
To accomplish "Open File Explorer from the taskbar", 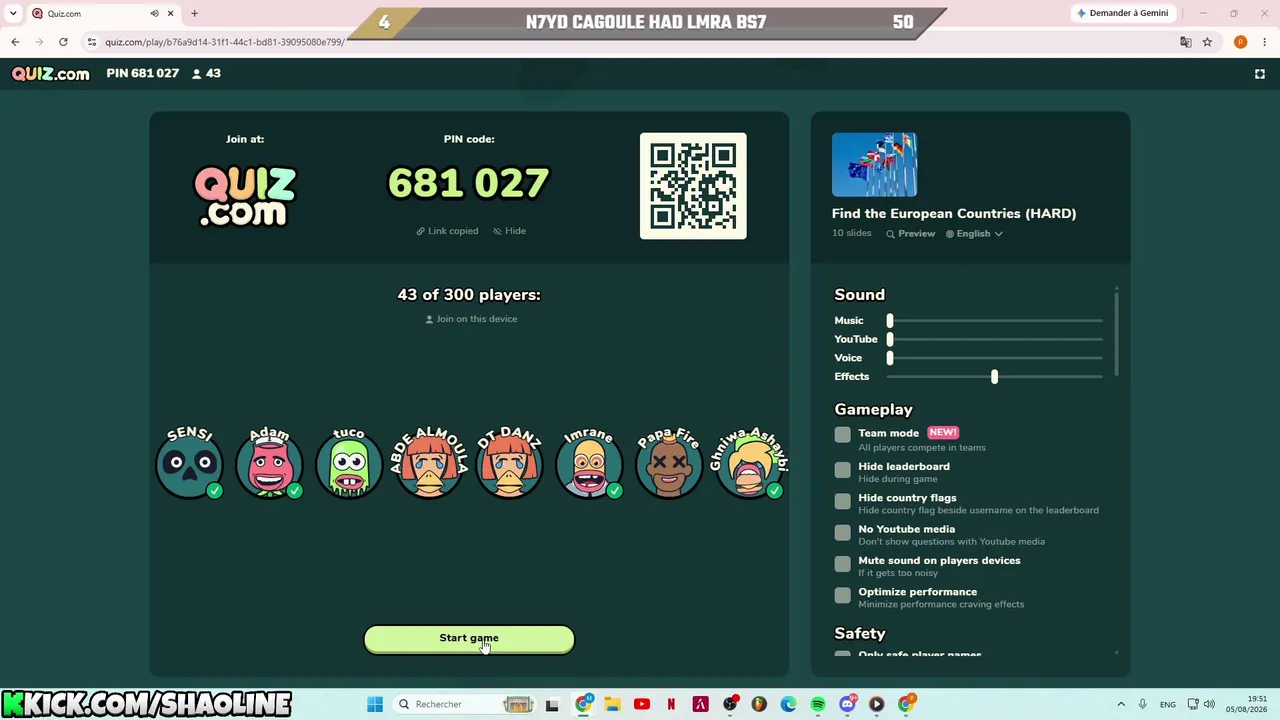I will (x=612, y=704).
